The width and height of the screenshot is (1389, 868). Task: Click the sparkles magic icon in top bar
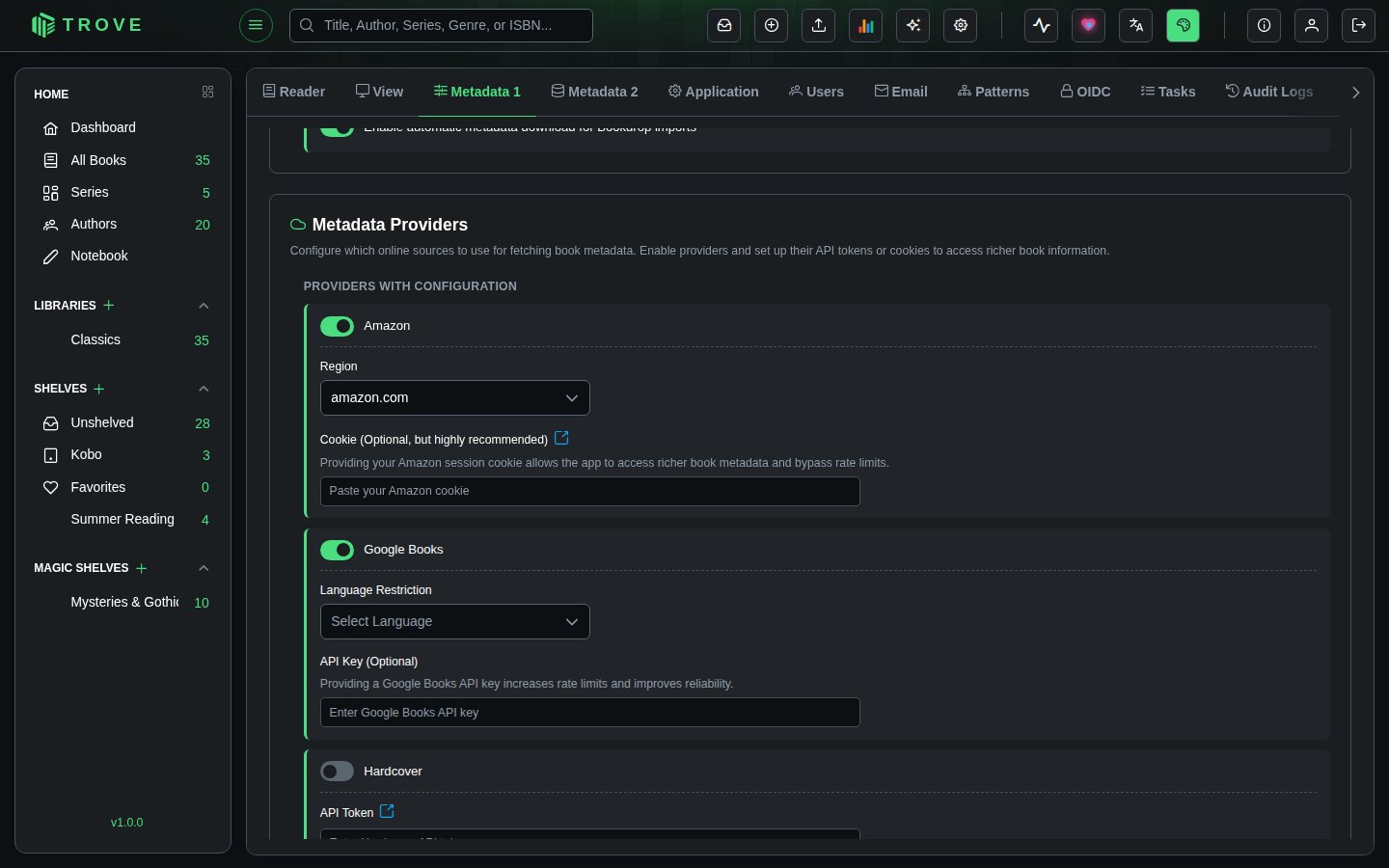[913, 25]
